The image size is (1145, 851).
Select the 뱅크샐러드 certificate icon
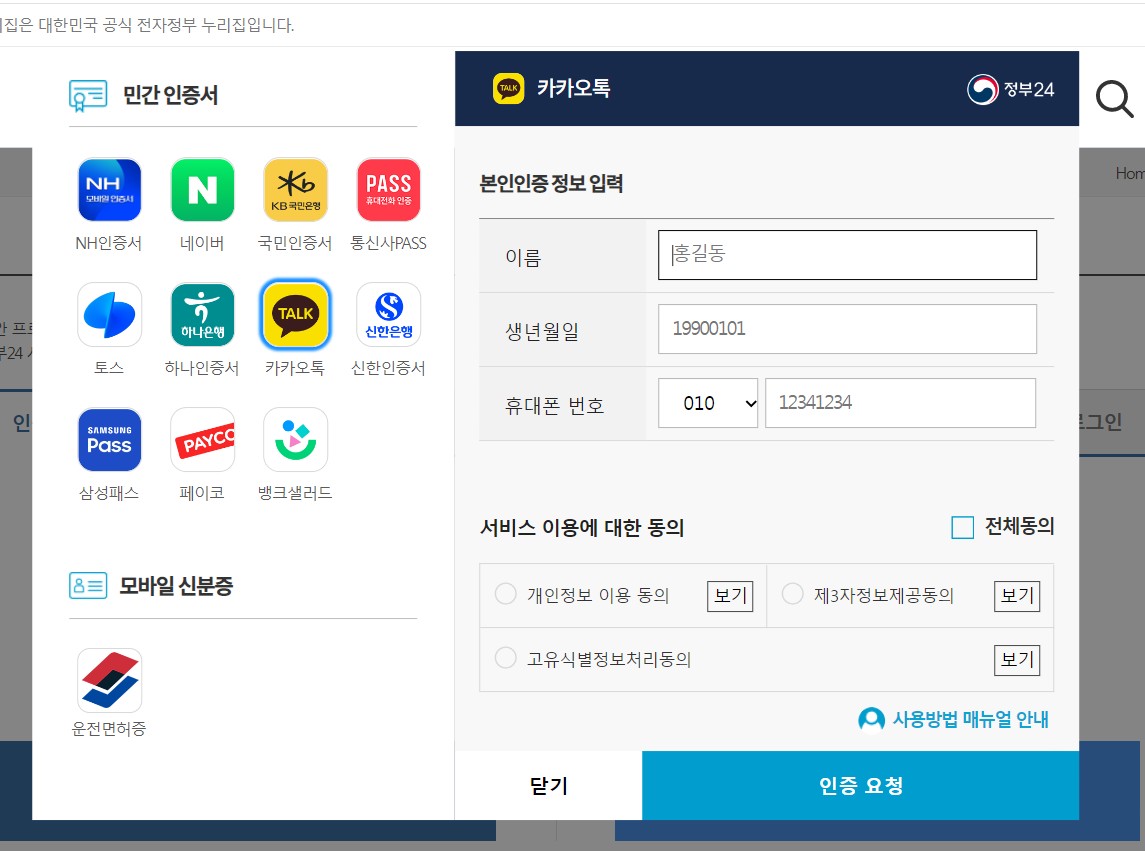pos(295,439)
